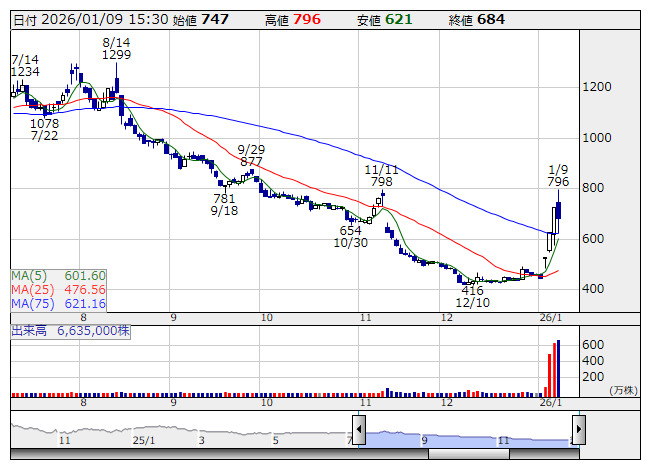Screen dimensions: 653x470
Task: Click the 1/9 high label 796
Action: coord(558,182)
